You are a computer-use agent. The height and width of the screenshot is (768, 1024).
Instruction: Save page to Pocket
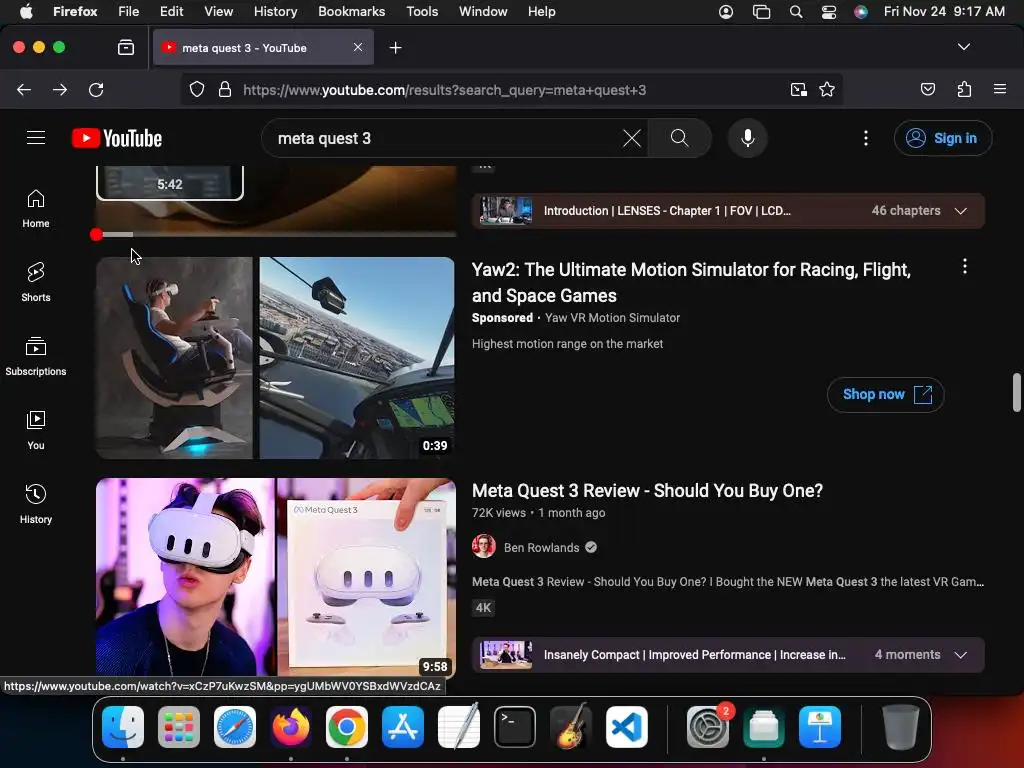coord(927,89)
